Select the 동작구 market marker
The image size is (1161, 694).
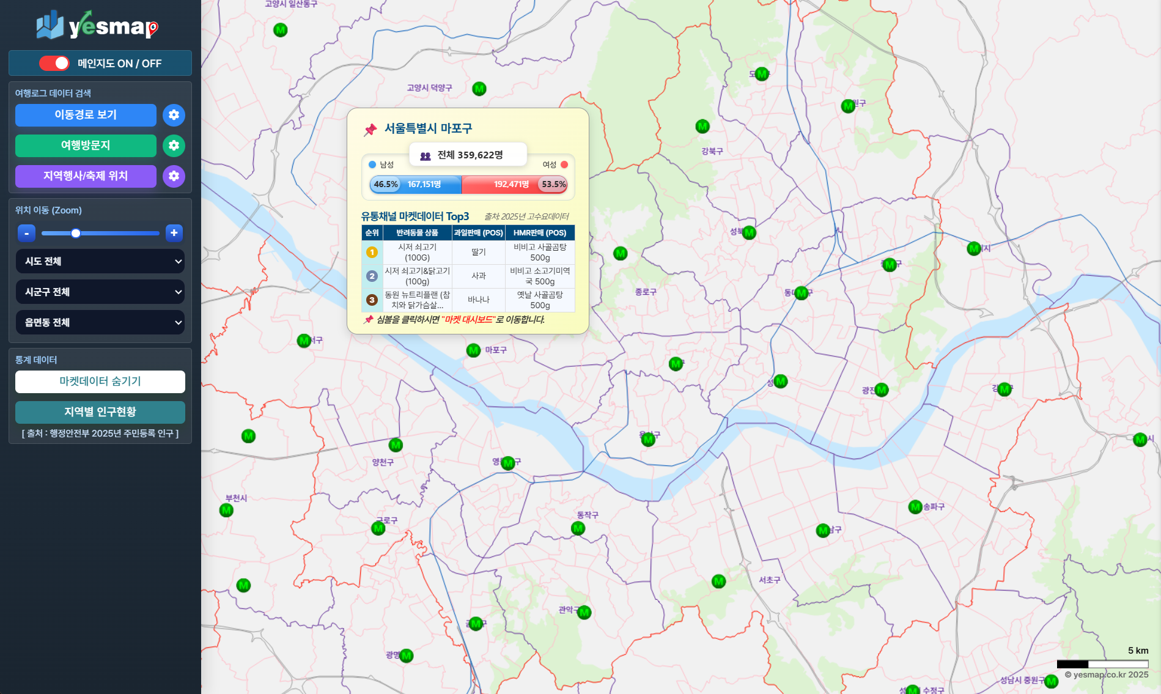click(x=577, y=528)
